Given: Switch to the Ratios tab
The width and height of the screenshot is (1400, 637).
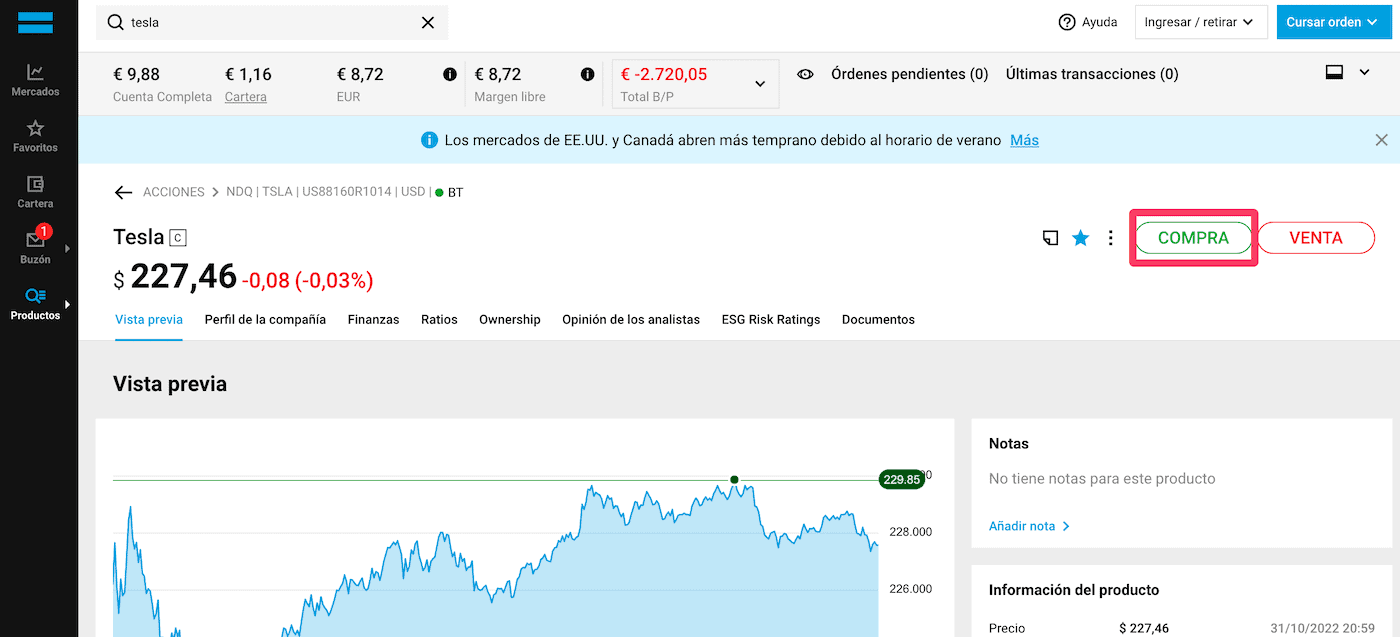Looking at the screenshot, I should pos(439,320).
